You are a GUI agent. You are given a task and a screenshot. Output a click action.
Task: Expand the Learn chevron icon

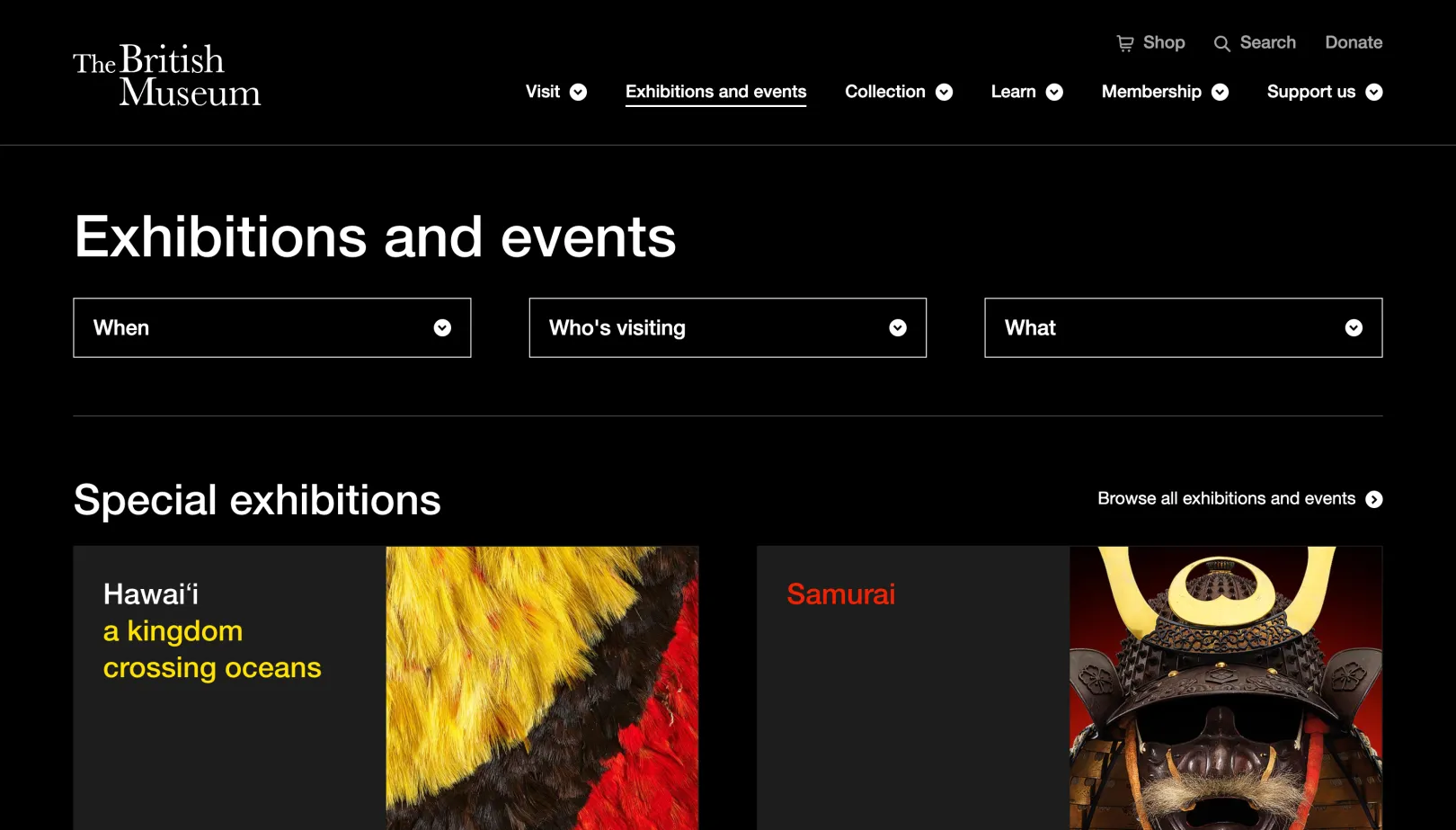(1054, 92)
